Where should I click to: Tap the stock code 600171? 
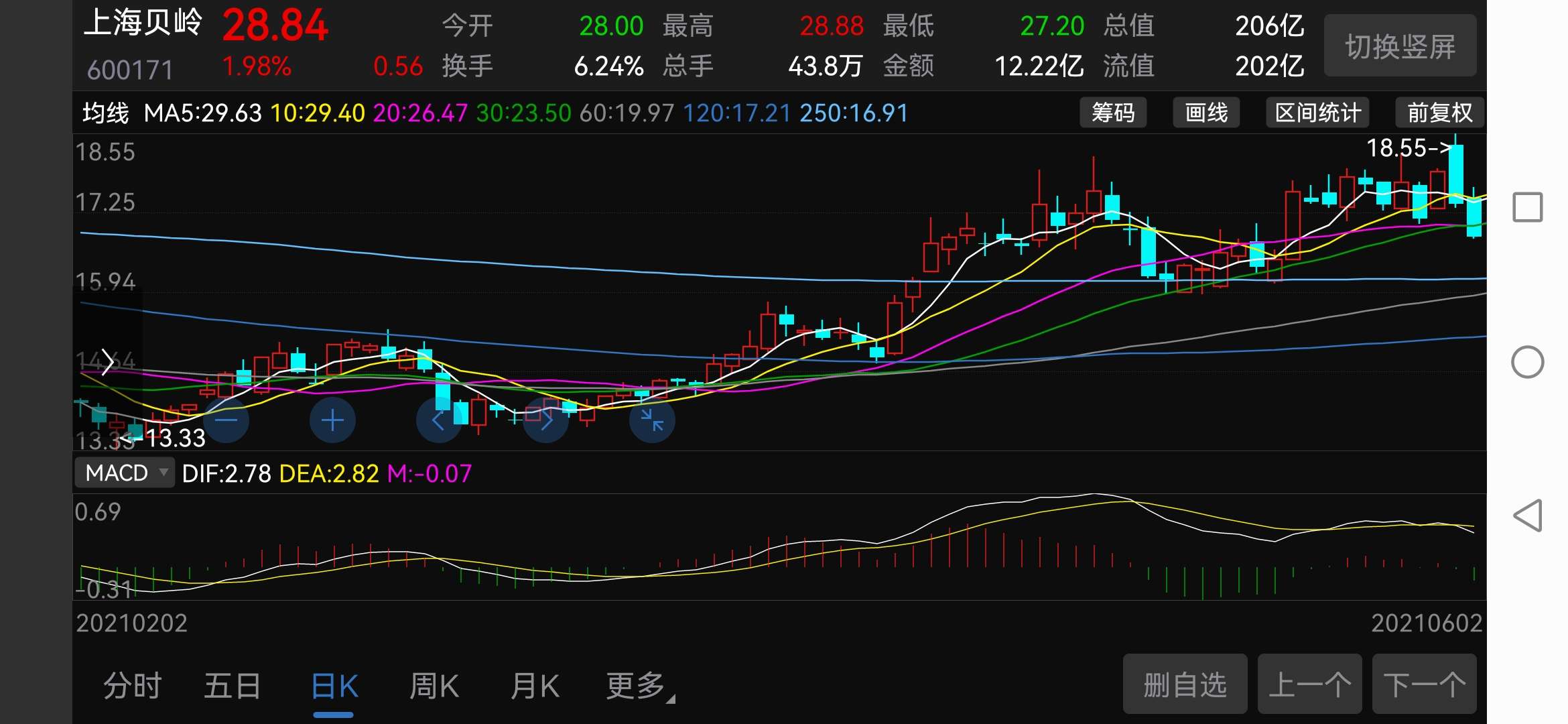(130, 70)
